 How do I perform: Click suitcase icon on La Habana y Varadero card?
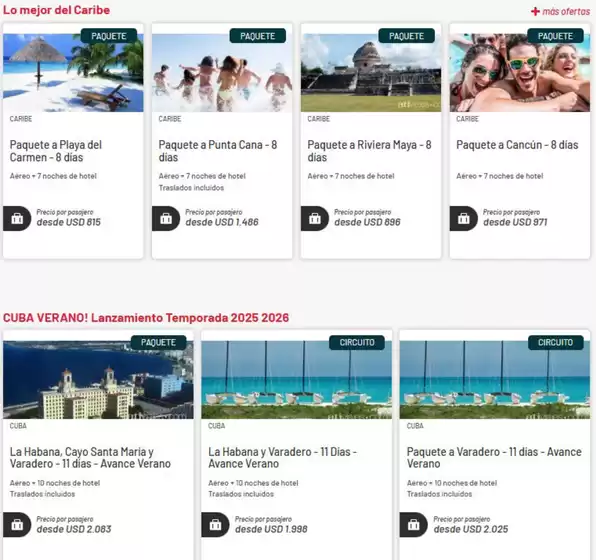[215, 525]
